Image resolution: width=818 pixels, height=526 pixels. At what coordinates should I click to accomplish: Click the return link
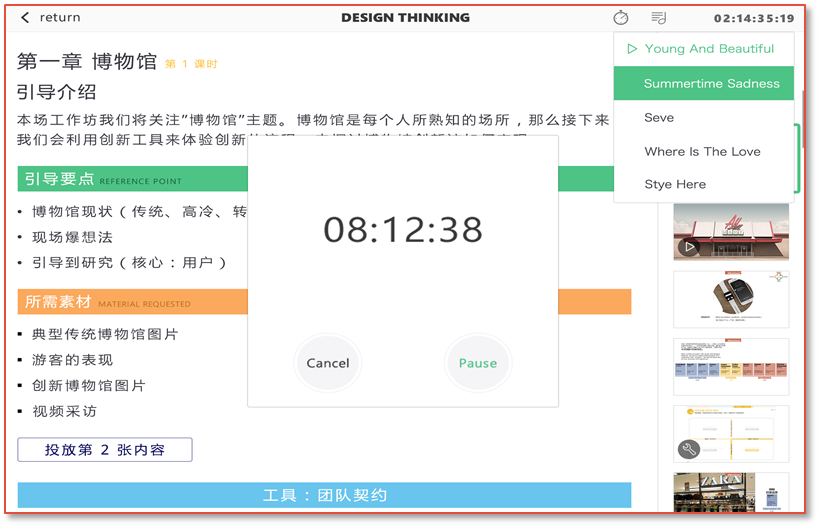point(60,18)
